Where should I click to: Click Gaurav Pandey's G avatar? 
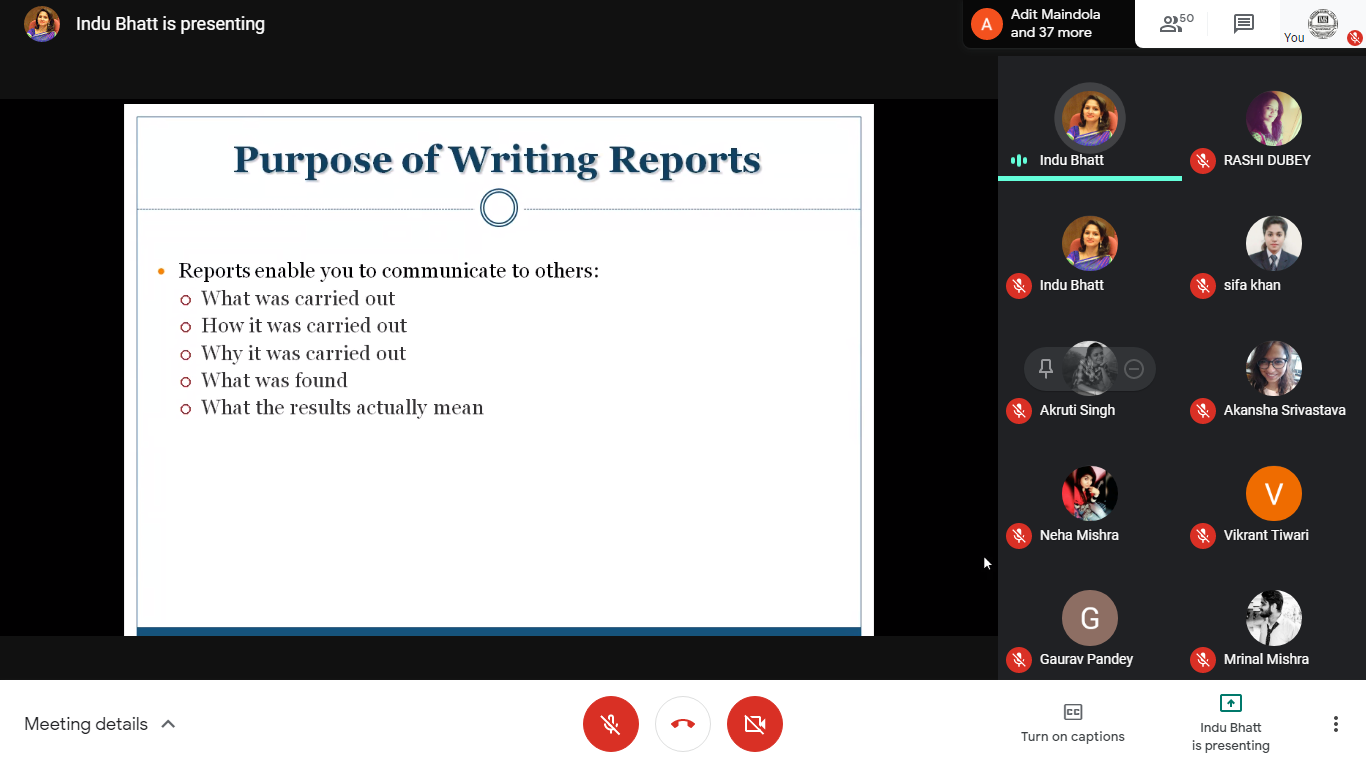coord(1089,618)
